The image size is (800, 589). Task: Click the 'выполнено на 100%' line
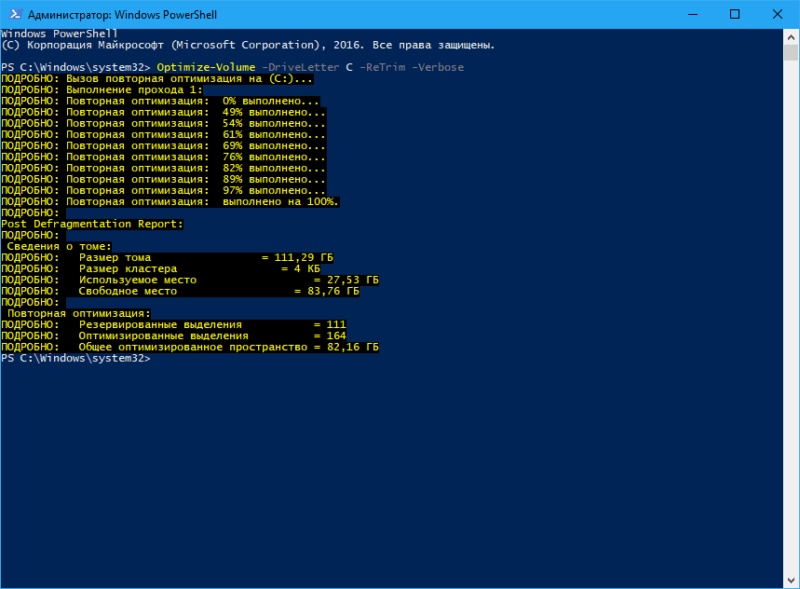click(170, 202)
